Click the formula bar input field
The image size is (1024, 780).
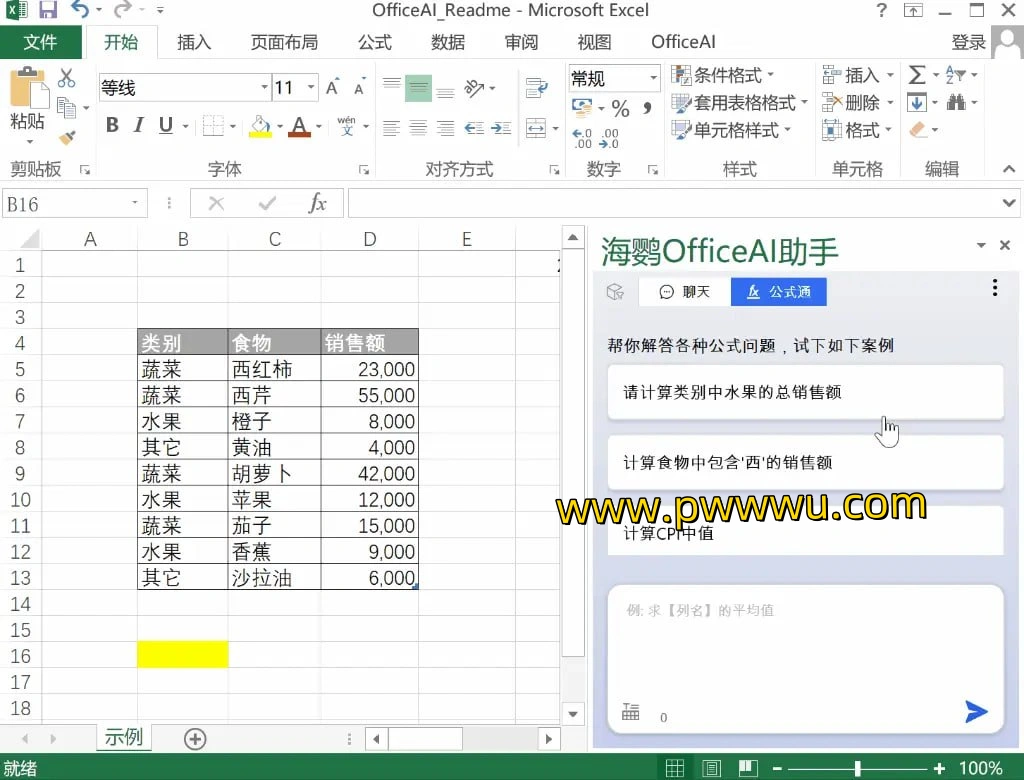[x=673, y=203]
